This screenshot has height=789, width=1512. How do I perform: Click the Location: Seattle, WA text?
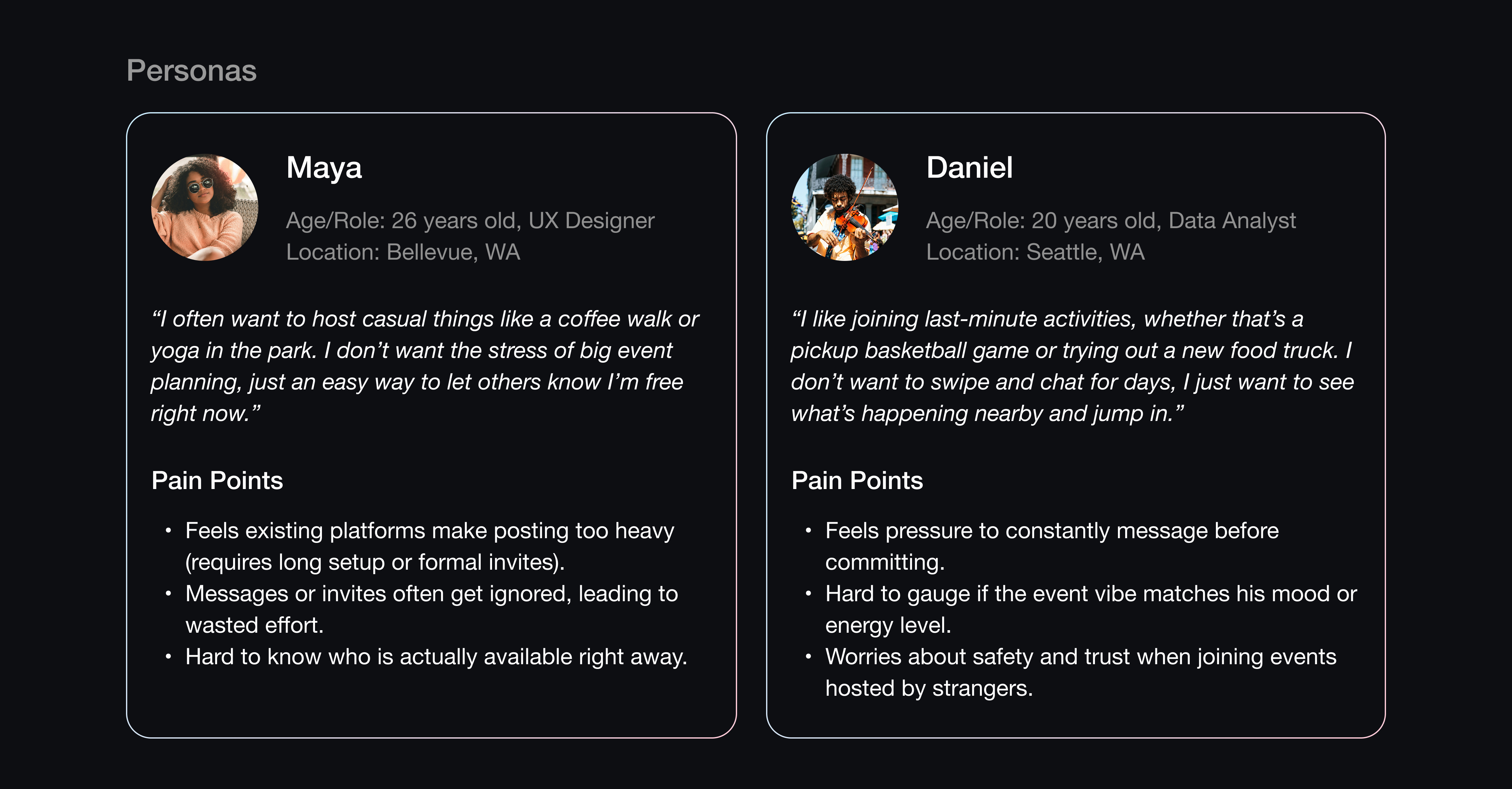(x=1035, y=252)
